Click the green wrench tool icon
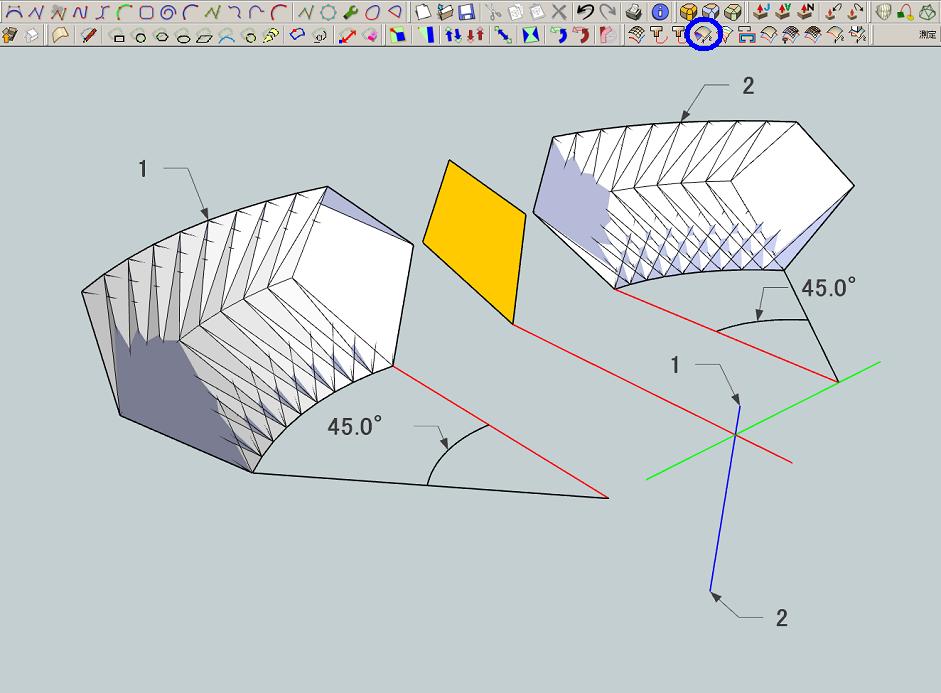The height and width of the screenshot is (693, 941). pyautogui.click(x=351, y=11)
